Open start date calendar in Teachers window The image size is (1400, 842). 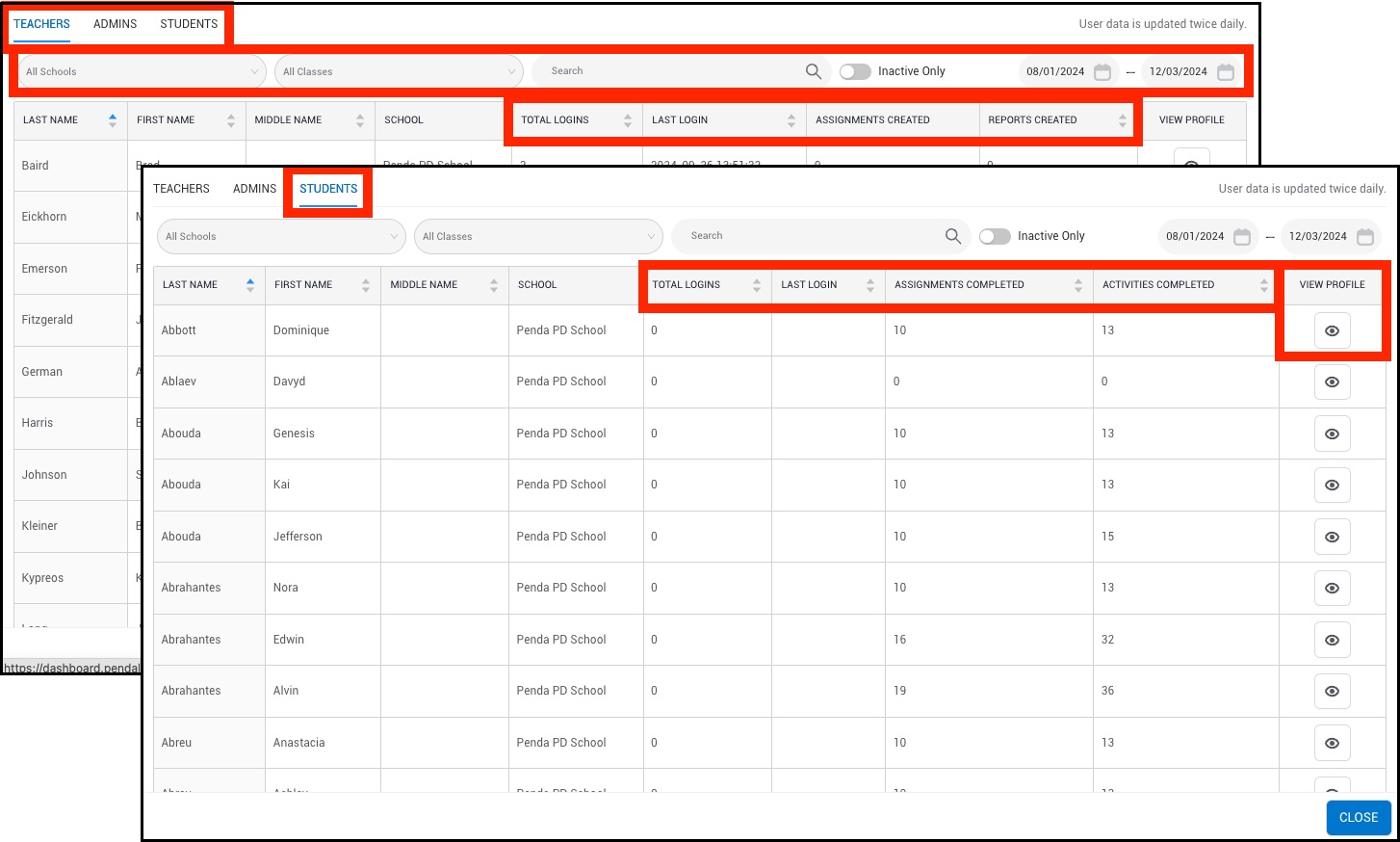tap(1102, 71)
